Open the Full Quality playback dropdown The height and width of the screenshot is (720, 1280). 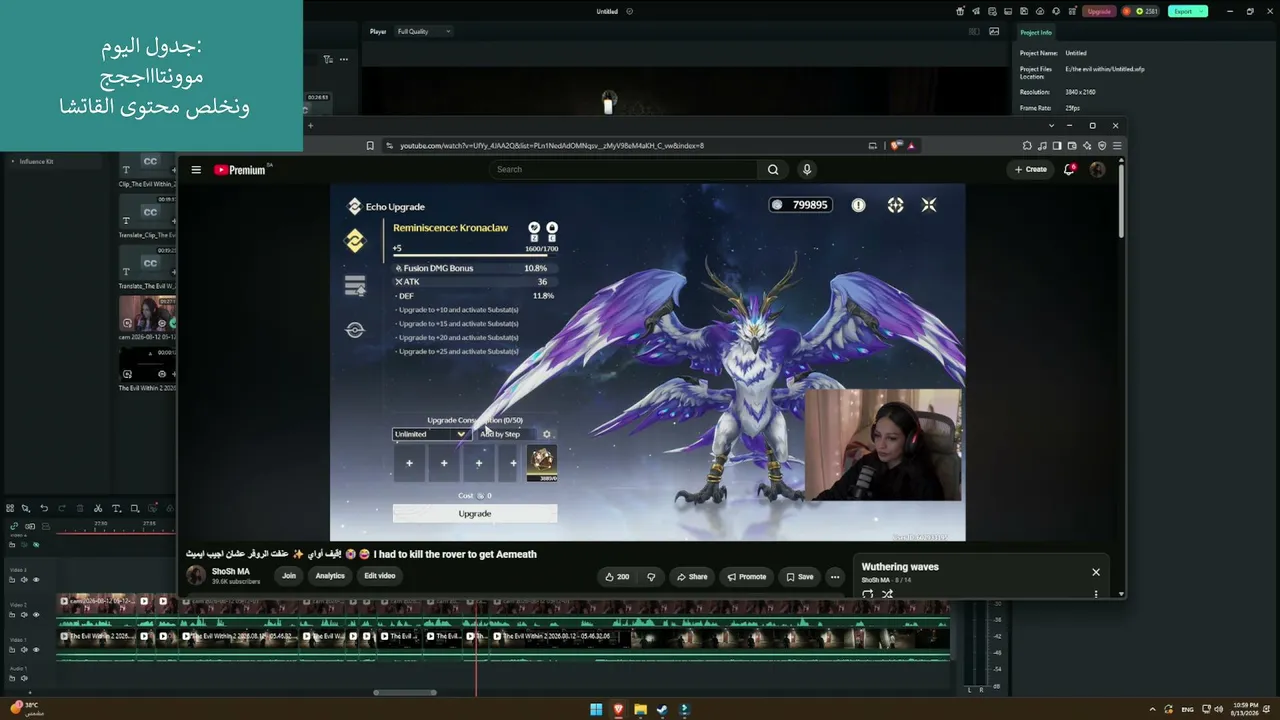[x=424, y=32]
